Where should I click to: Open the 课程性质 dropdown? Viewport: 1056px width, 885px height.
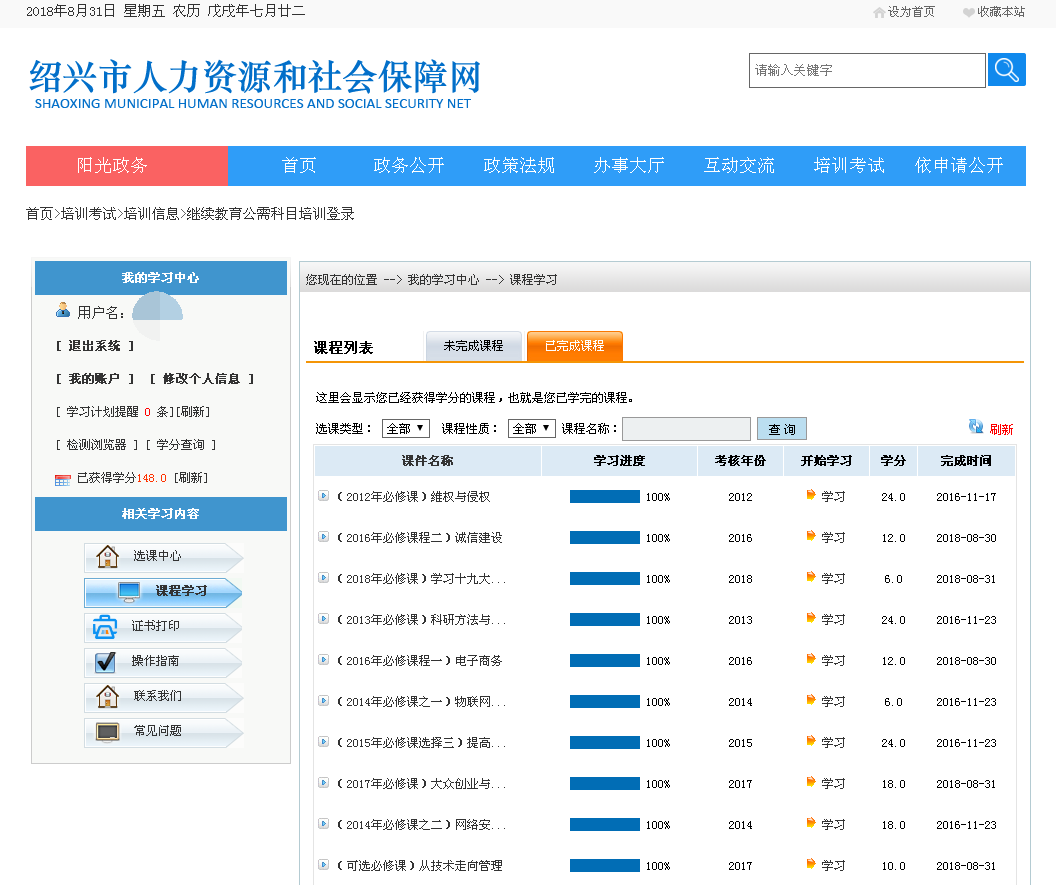531,428
